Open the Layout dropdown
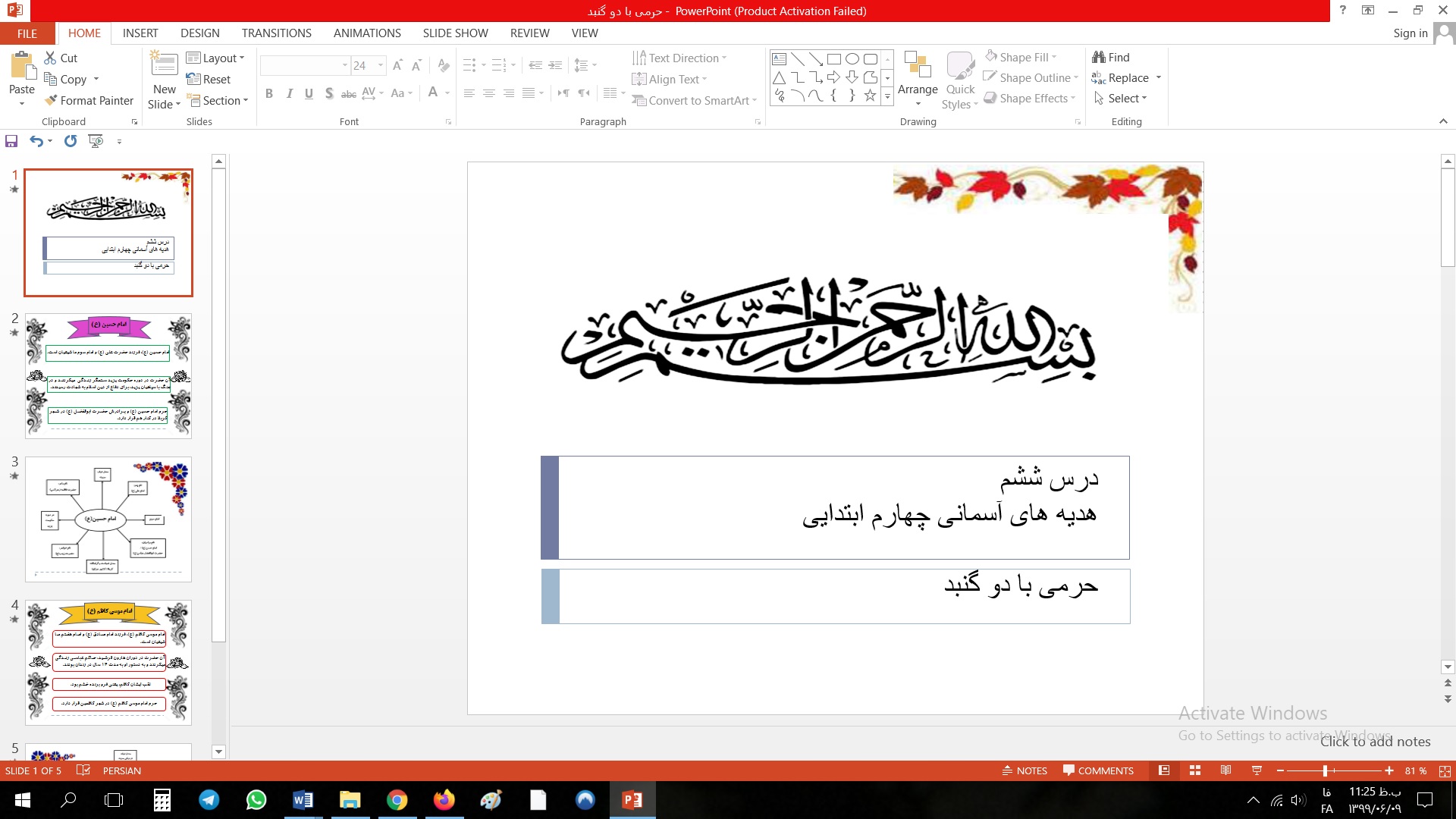The image size is (1456, 819). 215,58
